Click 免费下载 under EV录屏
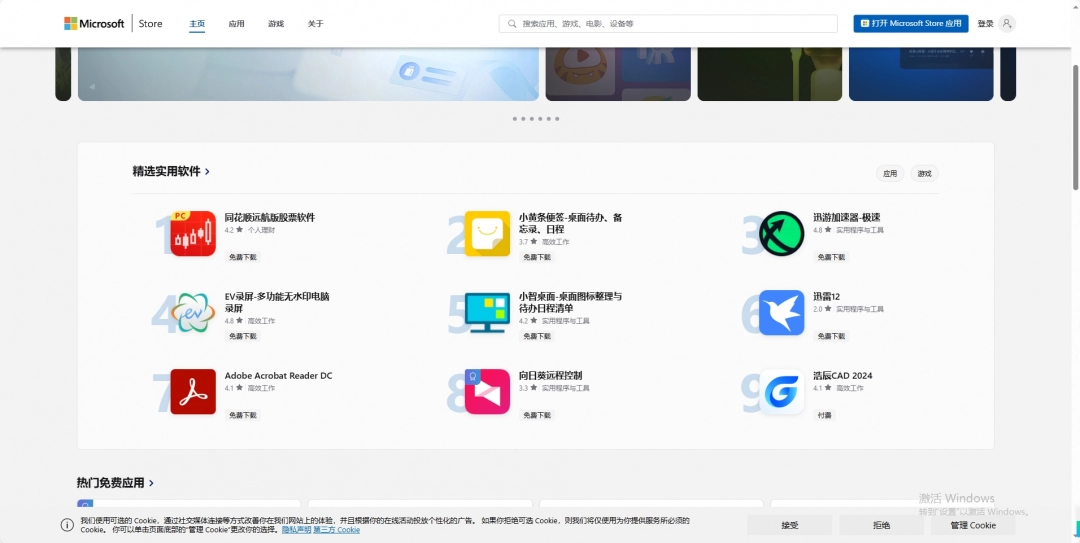 pos(242,336)
